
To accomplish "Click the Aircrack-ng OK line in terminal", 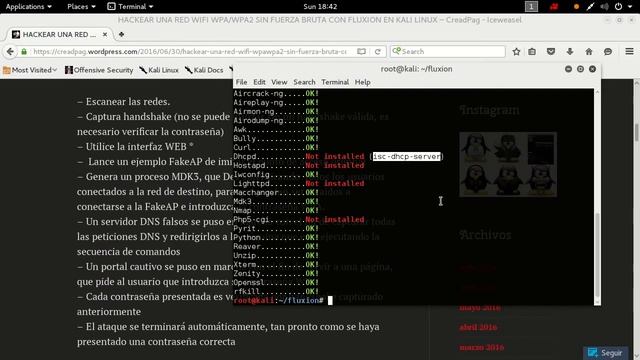I will (276, 93).
